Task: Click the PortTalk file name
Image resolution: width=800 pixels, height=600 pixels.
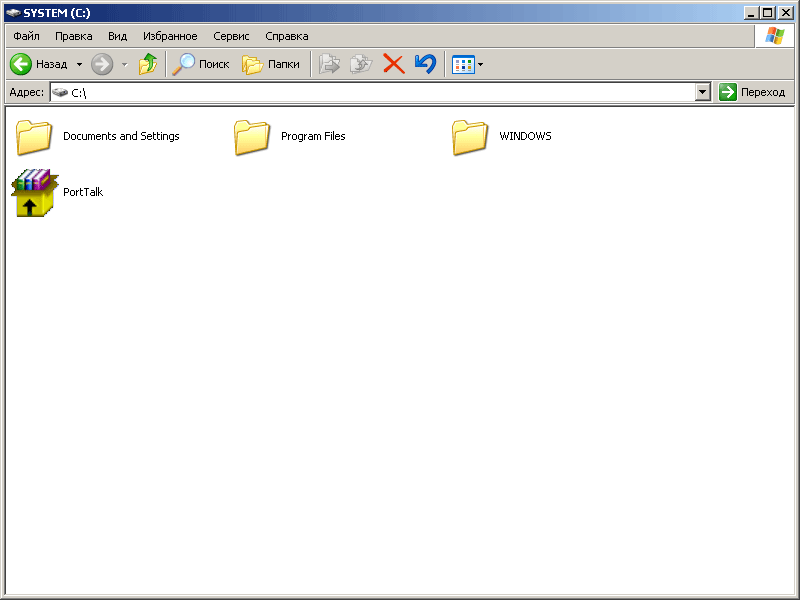Action: coord(83,192)
